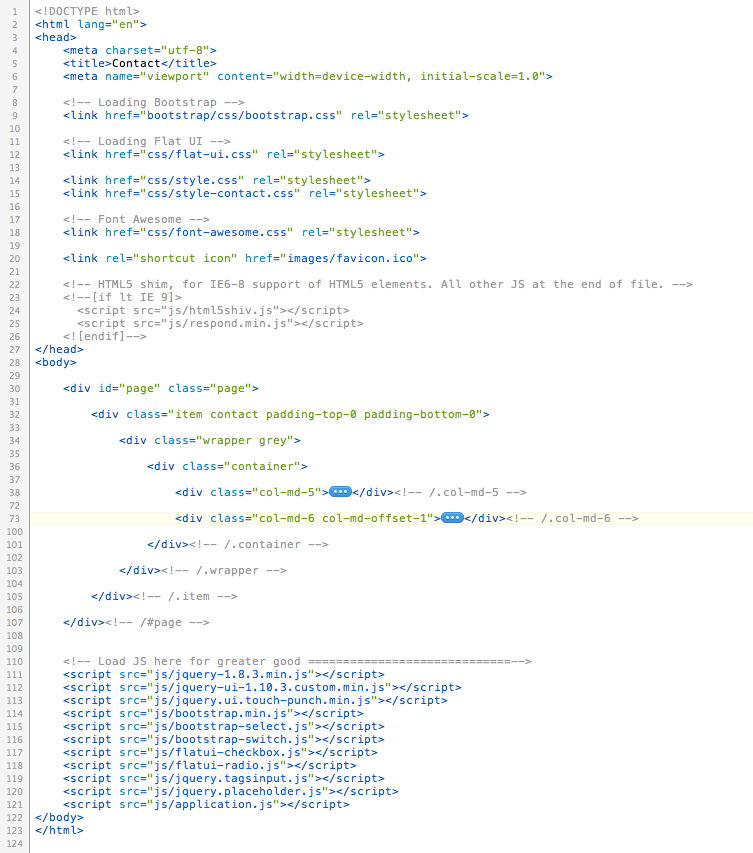The height and width of the screenshot is (853, 753).
Task: Expand the folded col-md-6 col-md-offset-1 ellipsis
Action: pos(452,518)
